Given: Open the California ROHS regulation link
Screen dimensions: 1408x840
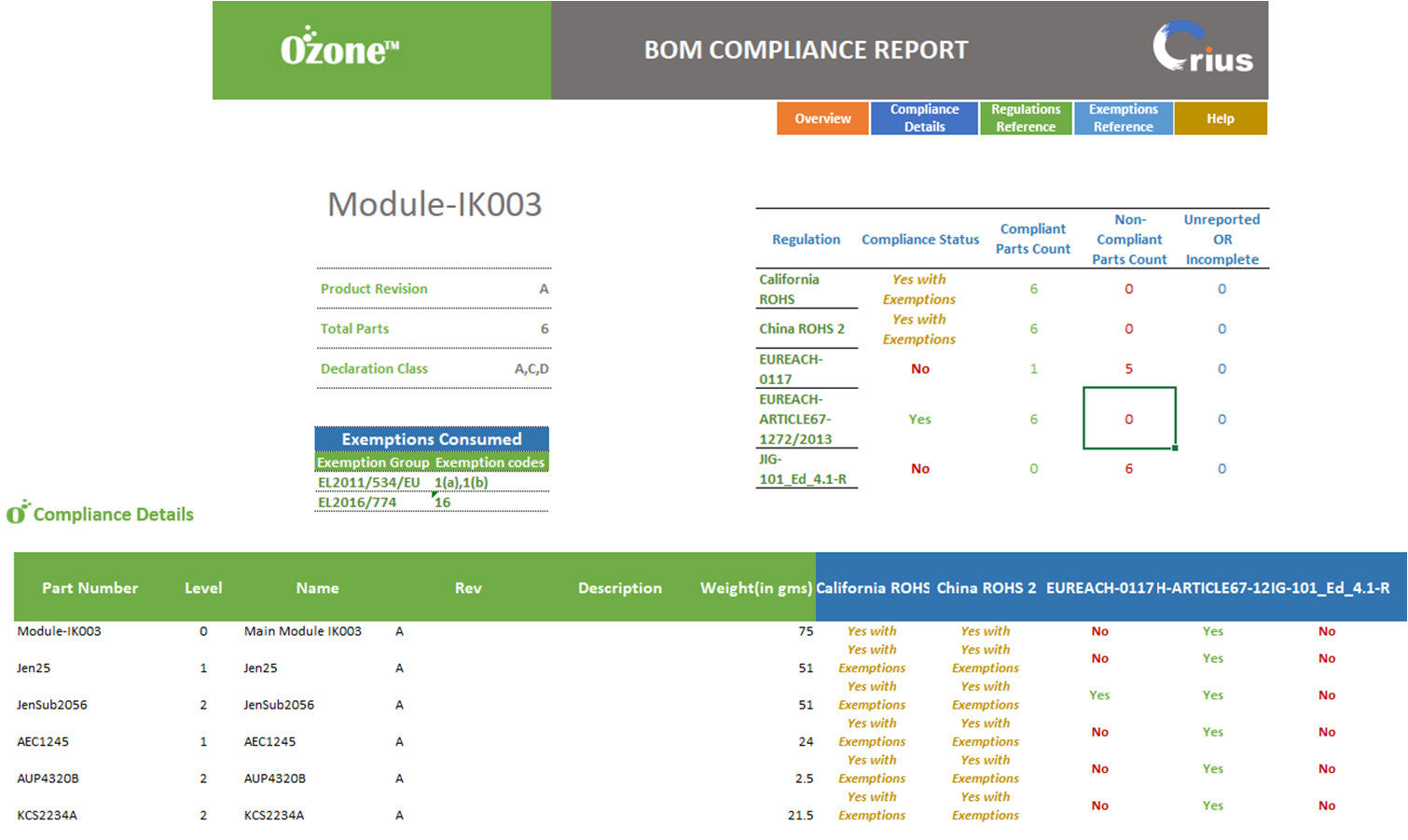Looking at the screenshot, I should 789,289.
